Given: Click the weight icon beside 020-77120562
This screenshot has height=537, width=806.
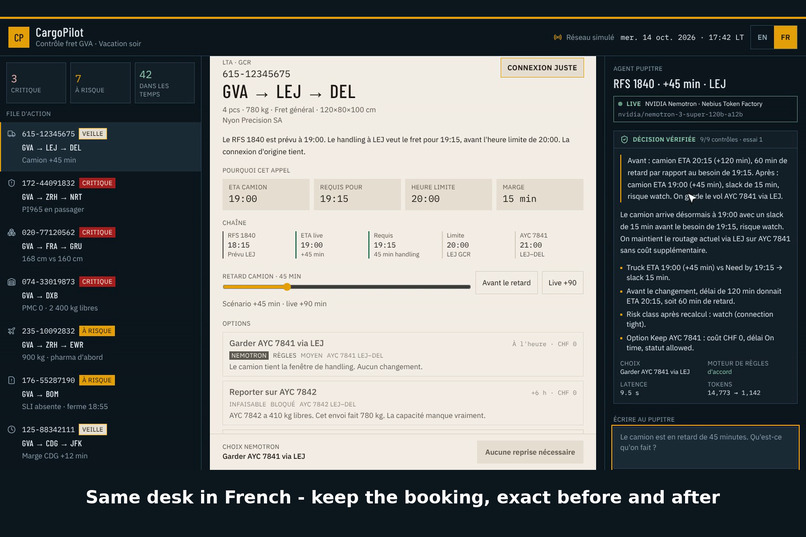Looking at the screenshot, I should coord(11,232).
